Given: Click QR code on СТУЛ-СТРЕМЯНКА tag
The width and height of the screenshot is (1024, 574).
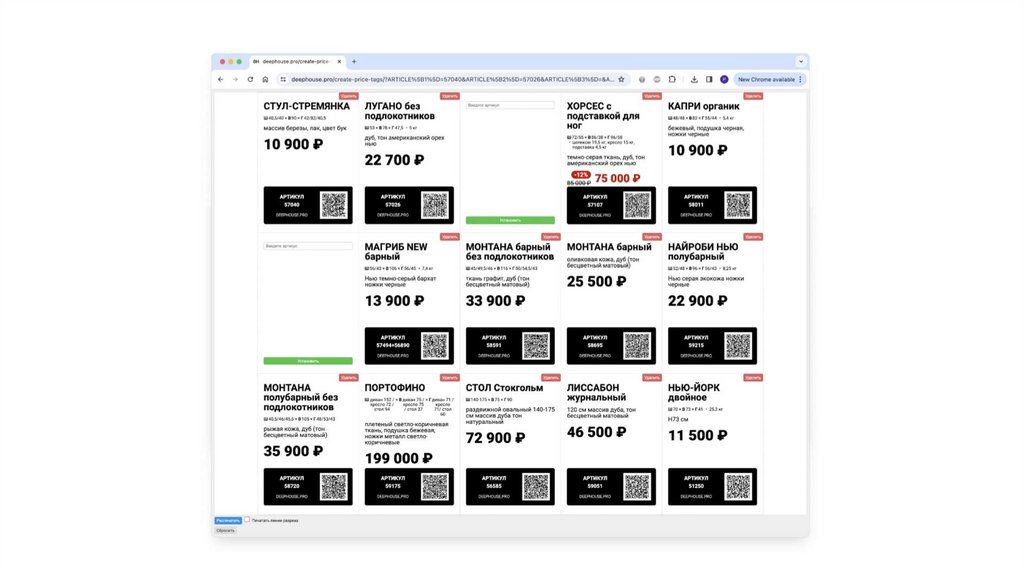Looking at the screenshot, I should click(x=334, y=205).
